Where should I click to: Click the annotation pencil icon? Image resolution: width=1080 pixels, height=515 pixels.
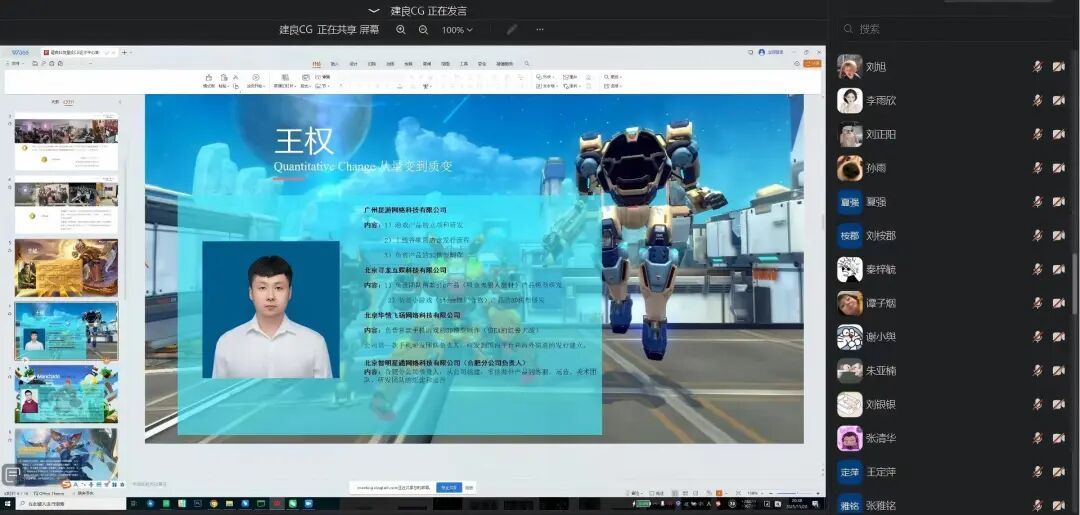pos(512,30)
